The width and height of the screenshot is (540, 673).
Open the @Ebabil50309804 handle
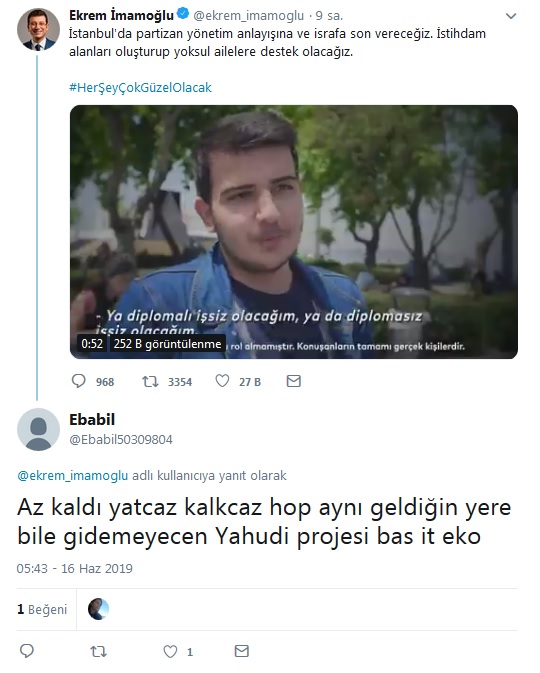click(x=121, y=440)
